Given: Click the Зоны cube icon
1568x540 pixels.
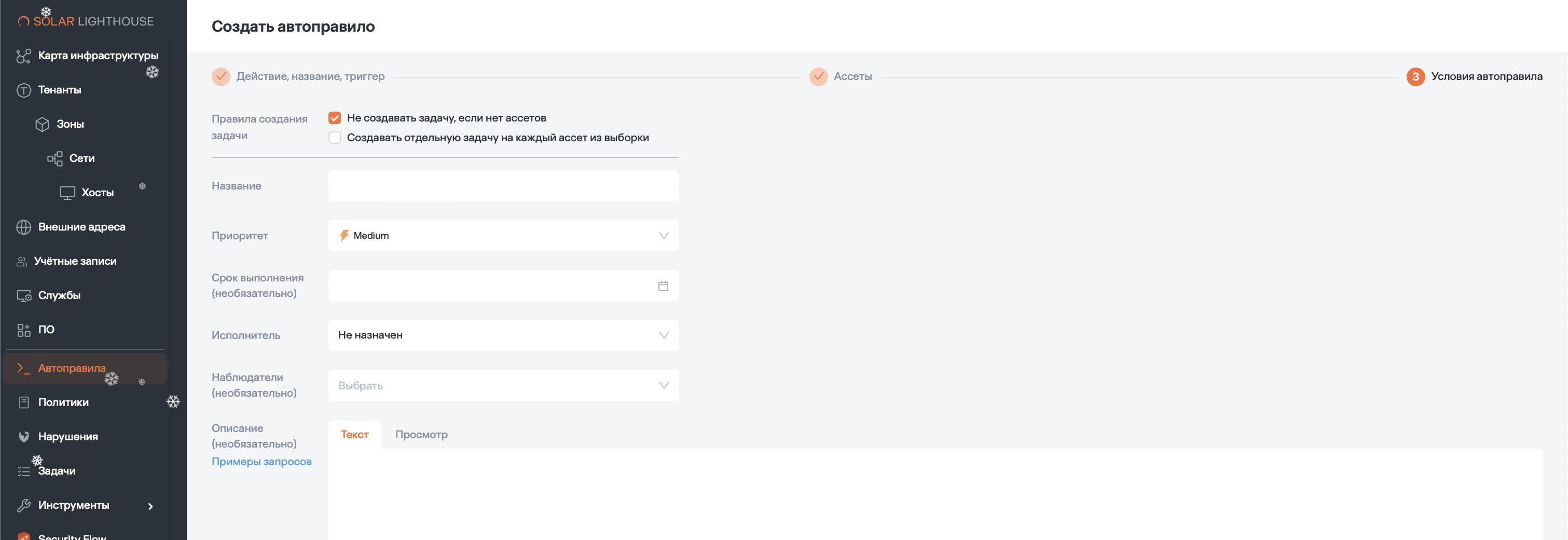Looking at the screenshot, I should point(42,124).
